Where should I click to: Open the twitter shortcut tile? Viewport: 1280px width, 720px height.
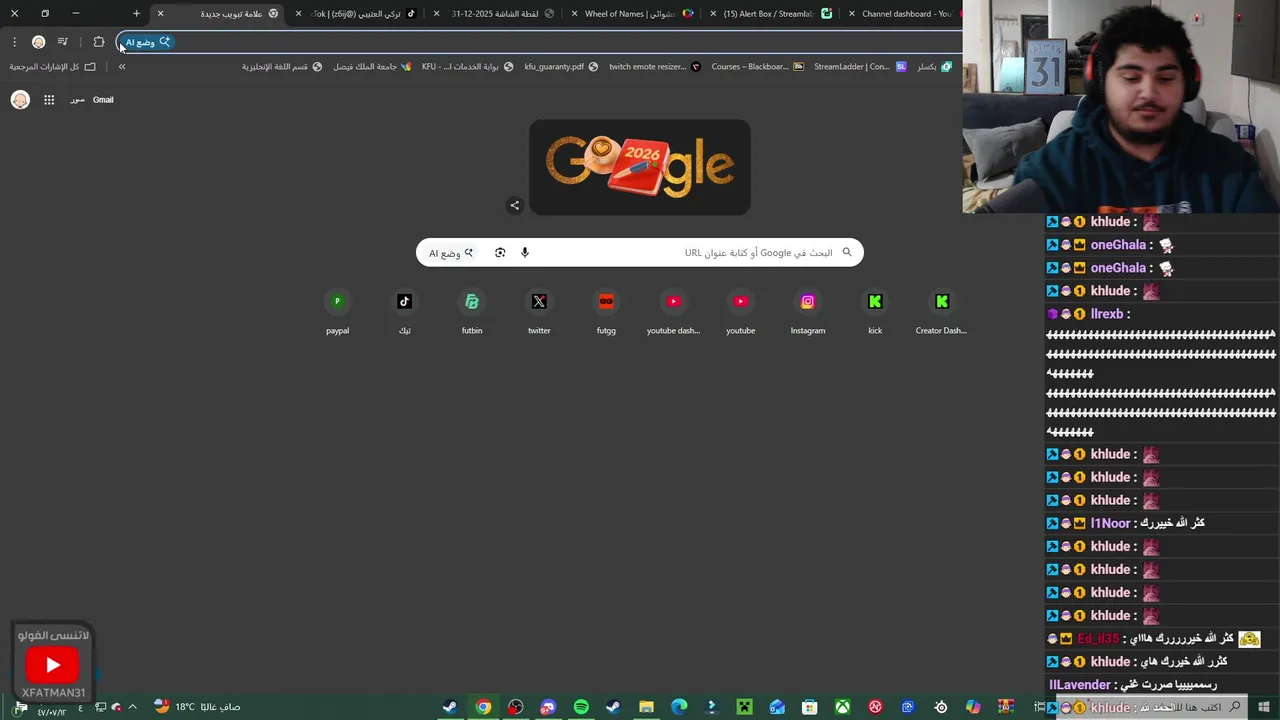click(x=539, y=311)
